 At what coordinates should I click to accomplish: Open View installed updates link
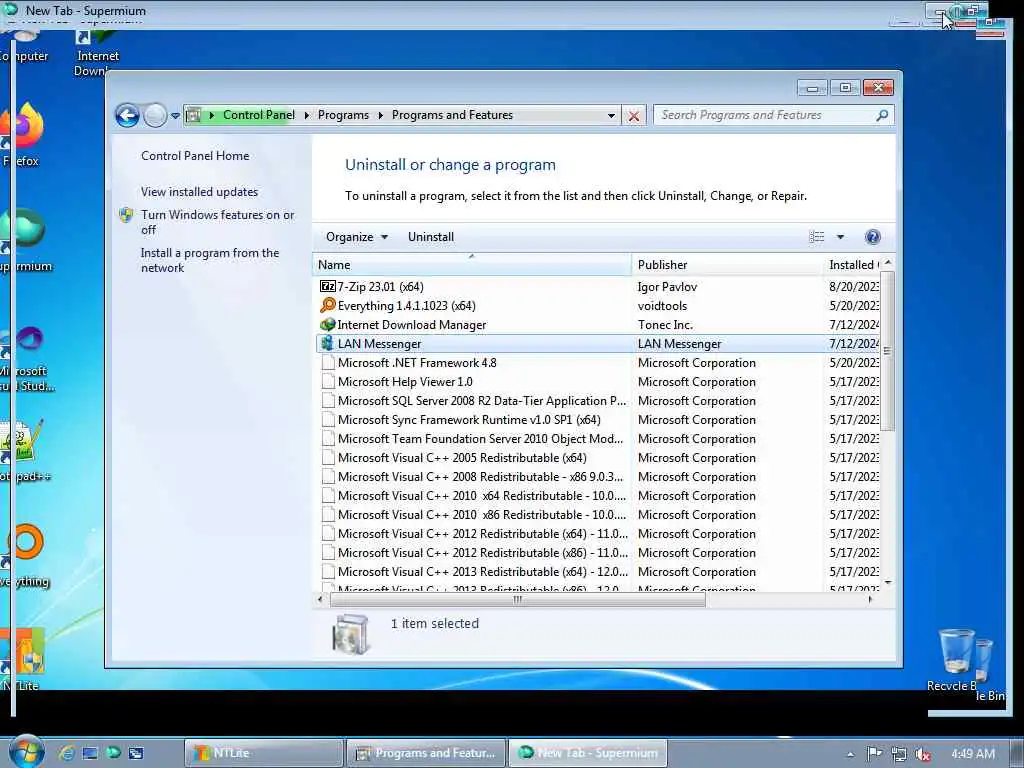point(199,191)
